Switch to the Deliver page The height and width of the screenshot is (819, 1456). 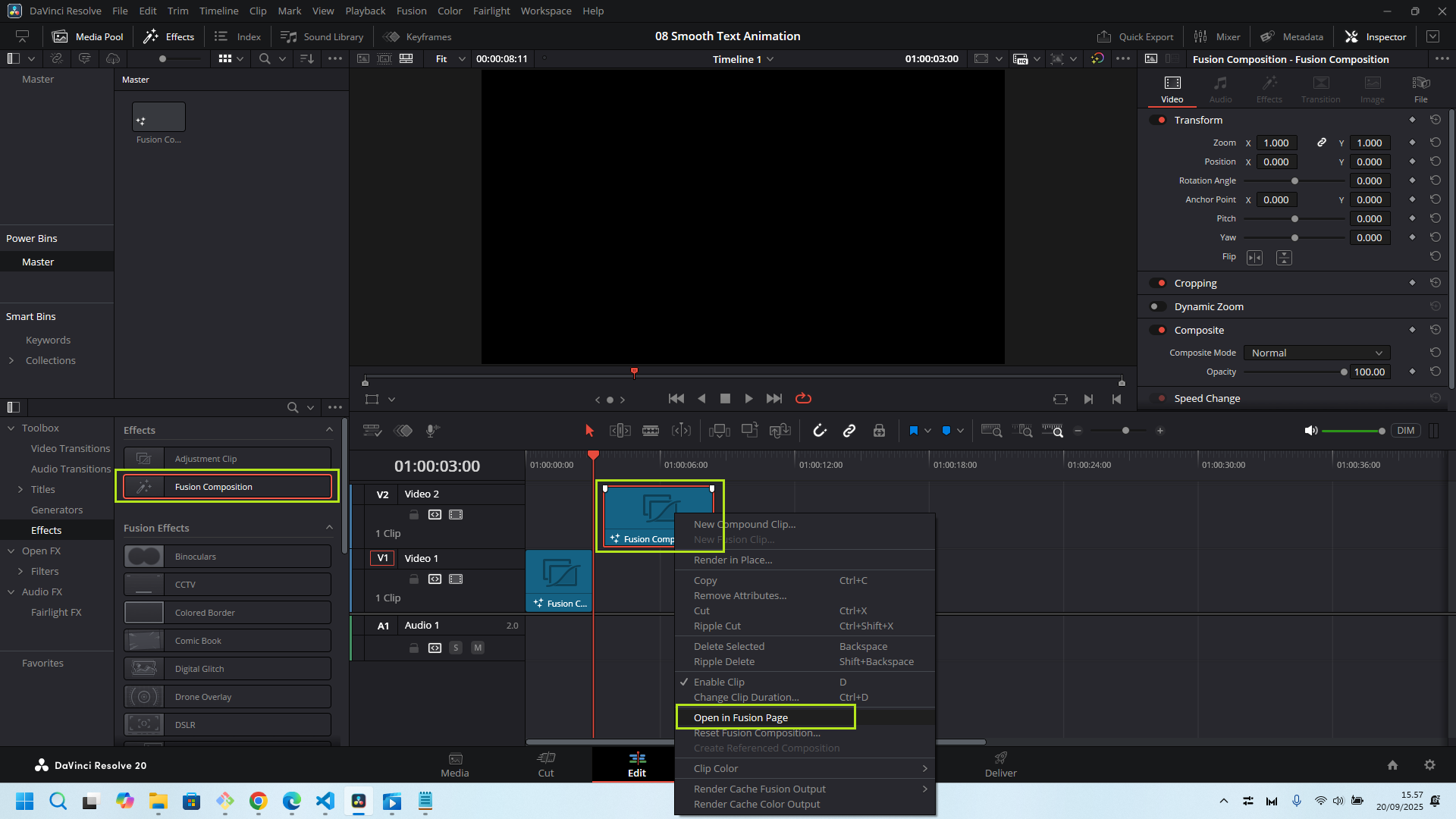[1000, 764]
